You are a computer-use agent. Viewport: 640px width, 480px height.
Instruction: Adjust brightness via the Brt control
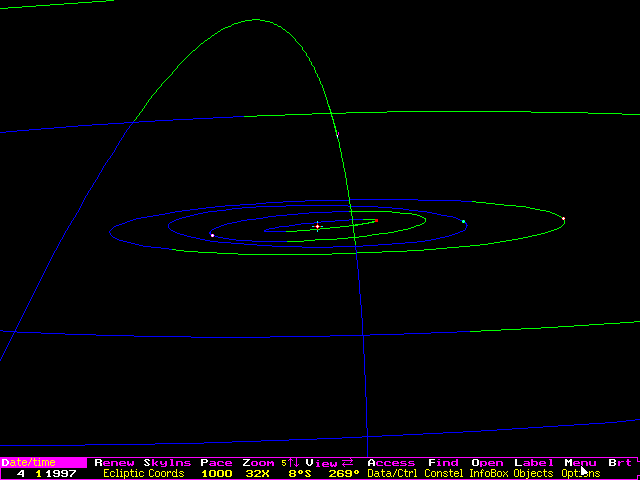pyautogui.click(x=620, y=463)
